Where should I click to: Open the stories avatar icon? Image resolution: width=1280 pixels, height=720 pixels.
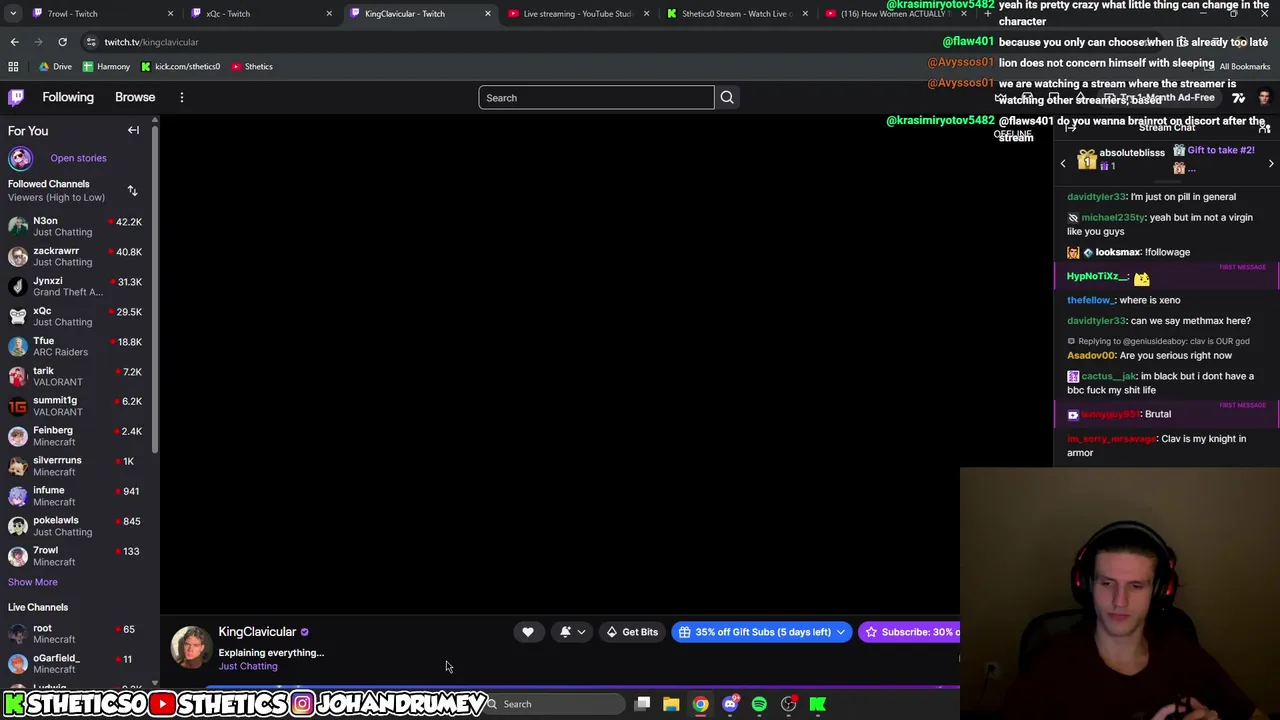coord(20,158)
